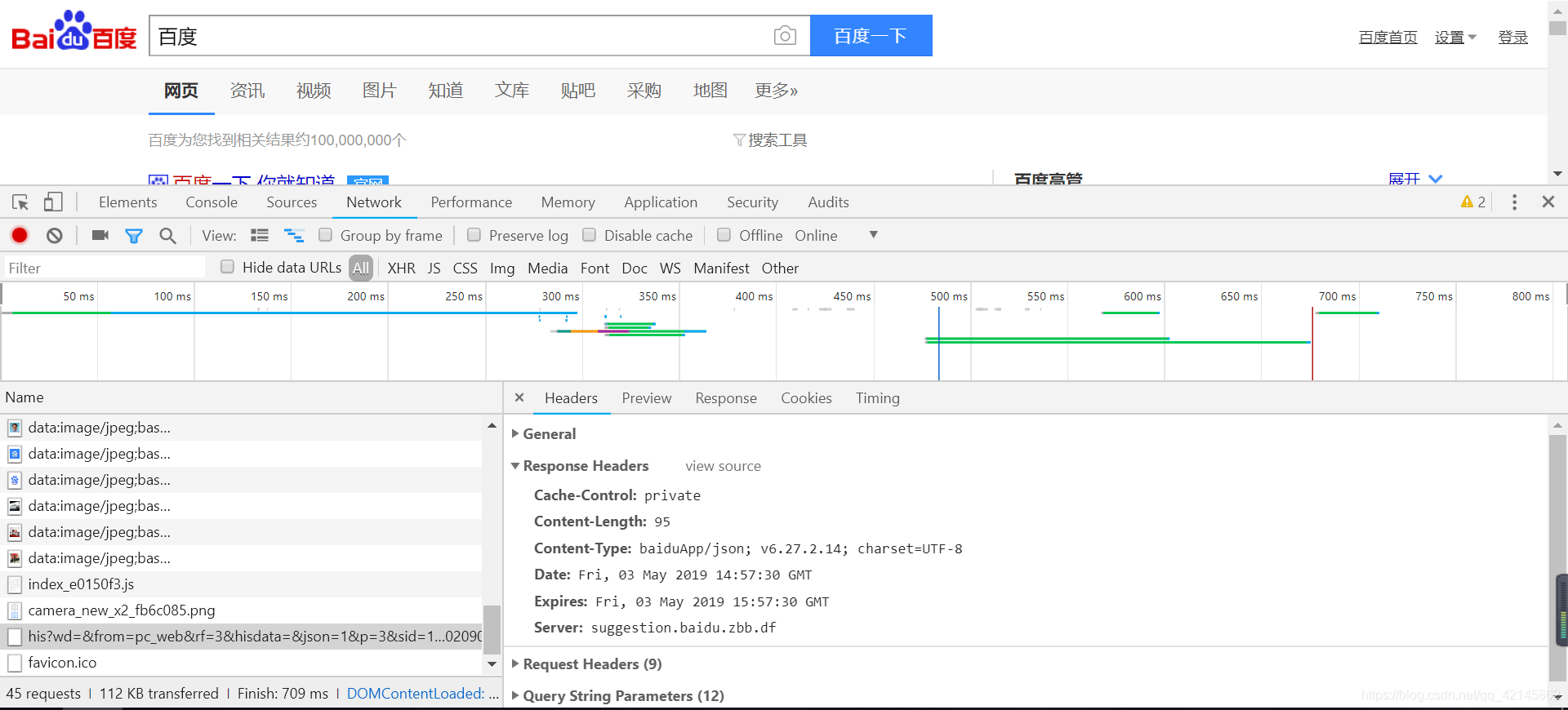Click the Filter input field
This screenshot has width=1568, height=710.
point(104,268)
